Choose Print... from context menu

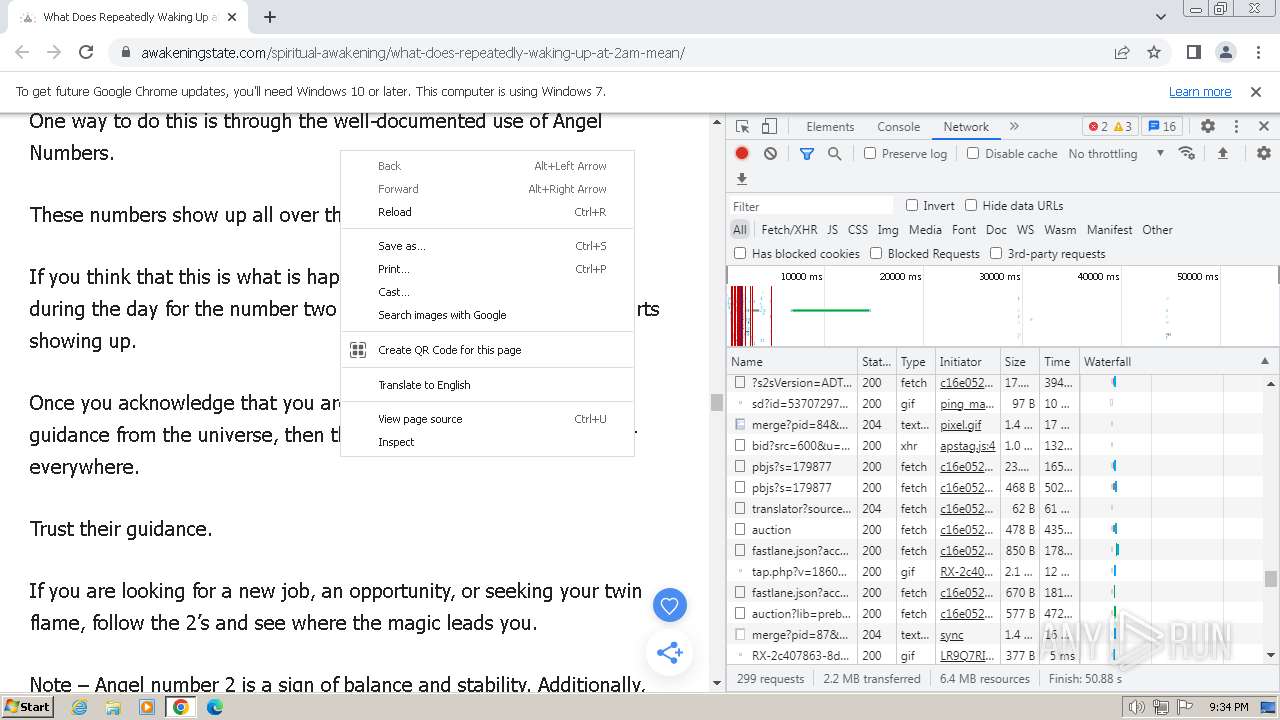click(487, 269)
